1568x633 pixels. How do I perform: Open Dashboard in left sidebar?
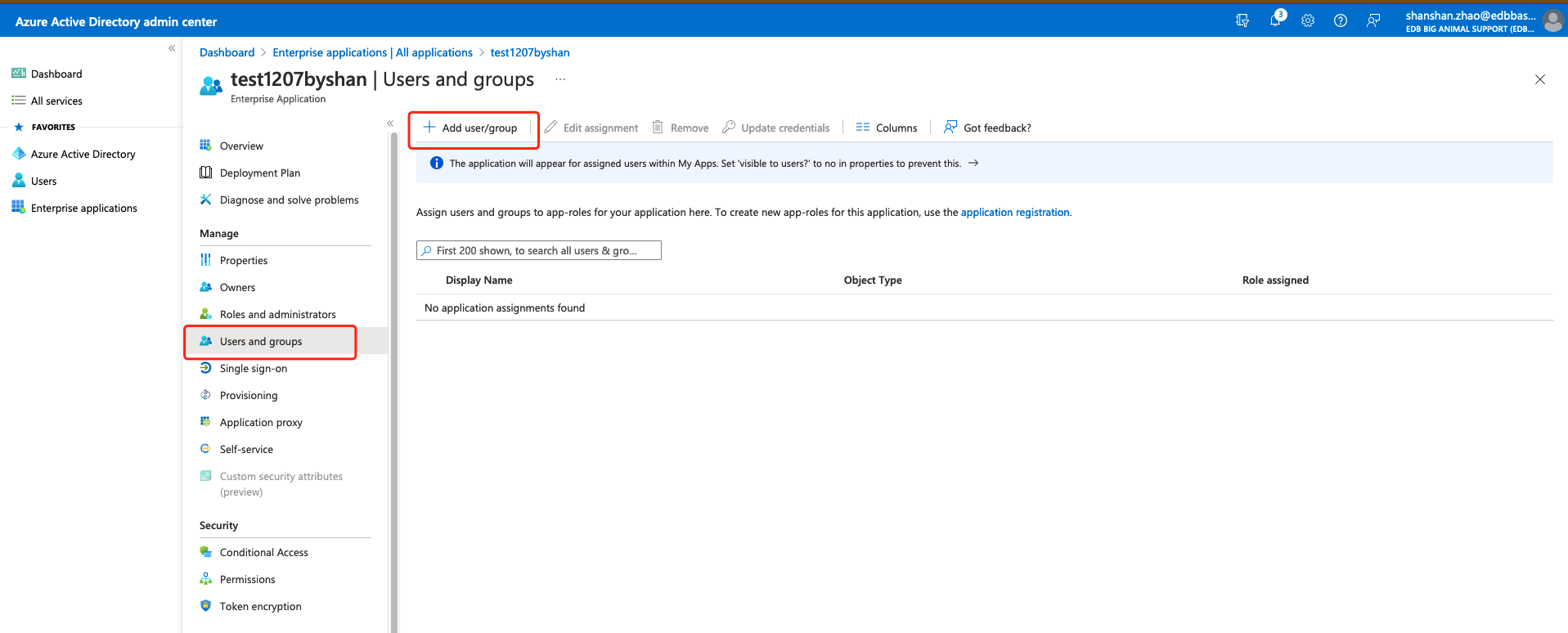[56, 74]
